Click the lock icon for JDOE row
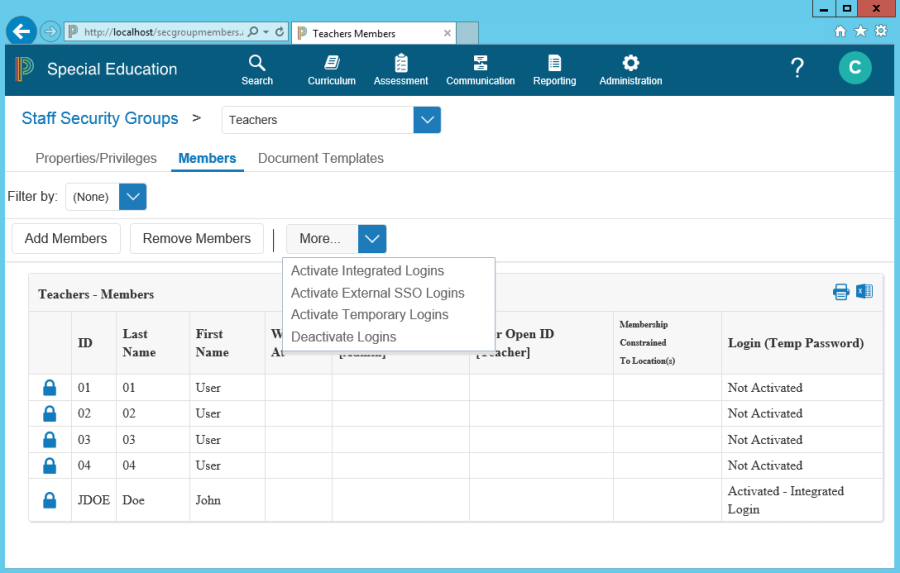 coord(49,500)
